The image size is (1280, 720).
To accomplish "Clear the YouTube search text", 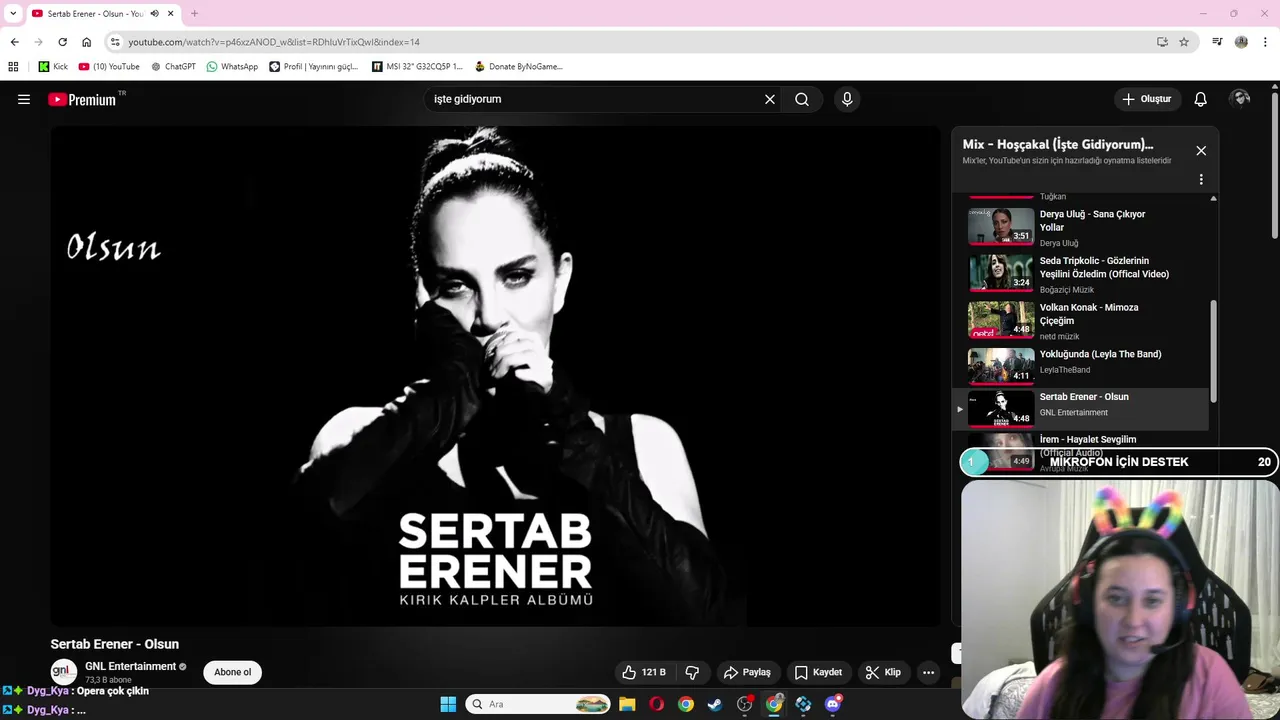I will [x=770, y=99].
